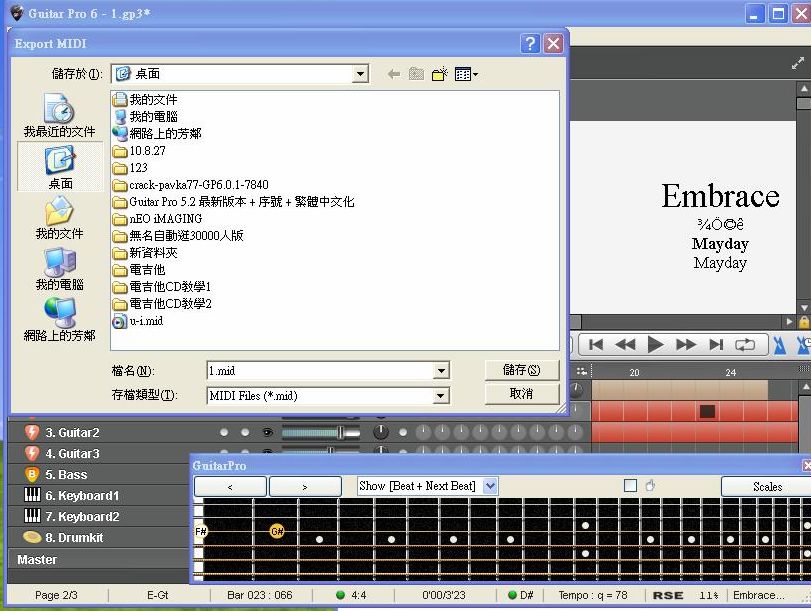Screen dimensions: 811x611
Task: Open 我的電腦 in the places bar
Action: point(59,269)
